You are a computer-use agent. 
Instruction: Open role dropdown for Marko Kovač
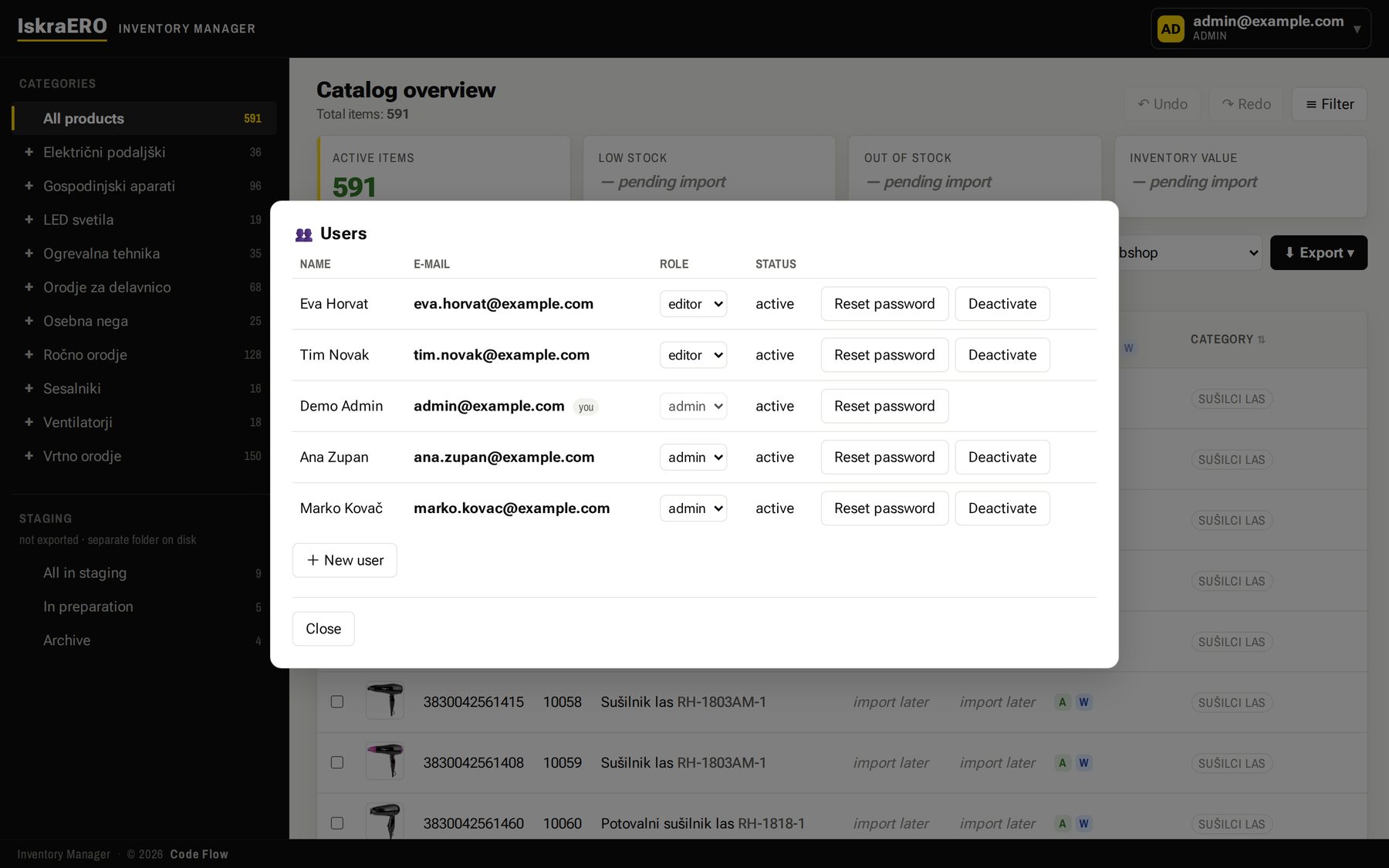pyautogui.click(x=693, y=508)
